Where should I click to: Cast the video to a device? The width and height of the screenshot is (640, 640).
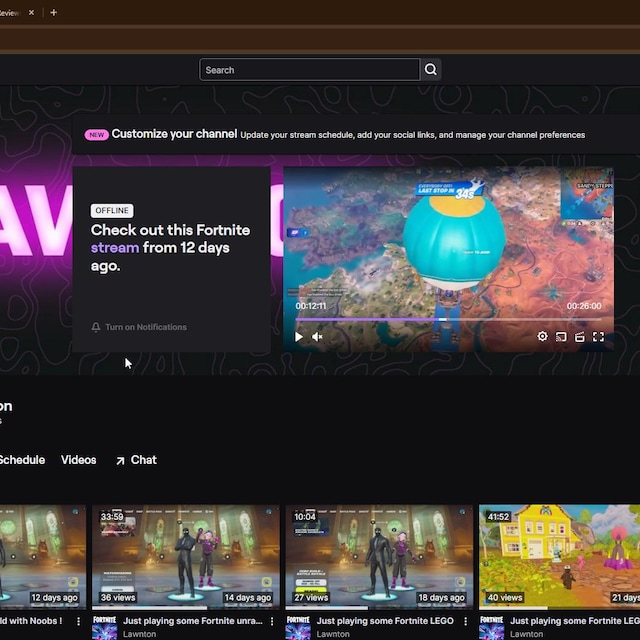click(x=561, y=337)
